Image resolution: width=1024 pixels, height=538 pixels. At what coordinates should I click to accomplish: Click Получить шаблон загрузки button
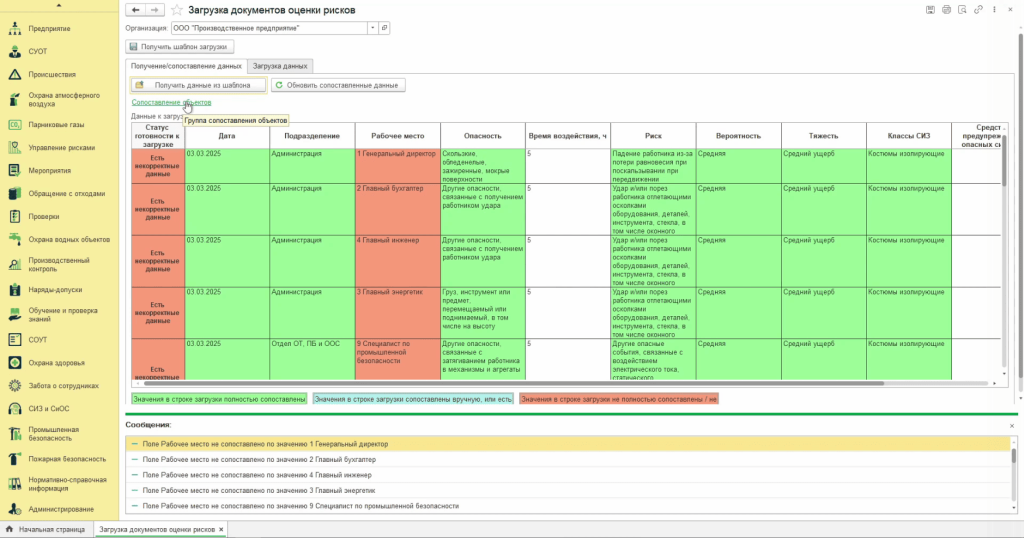(x=180, y=47)
